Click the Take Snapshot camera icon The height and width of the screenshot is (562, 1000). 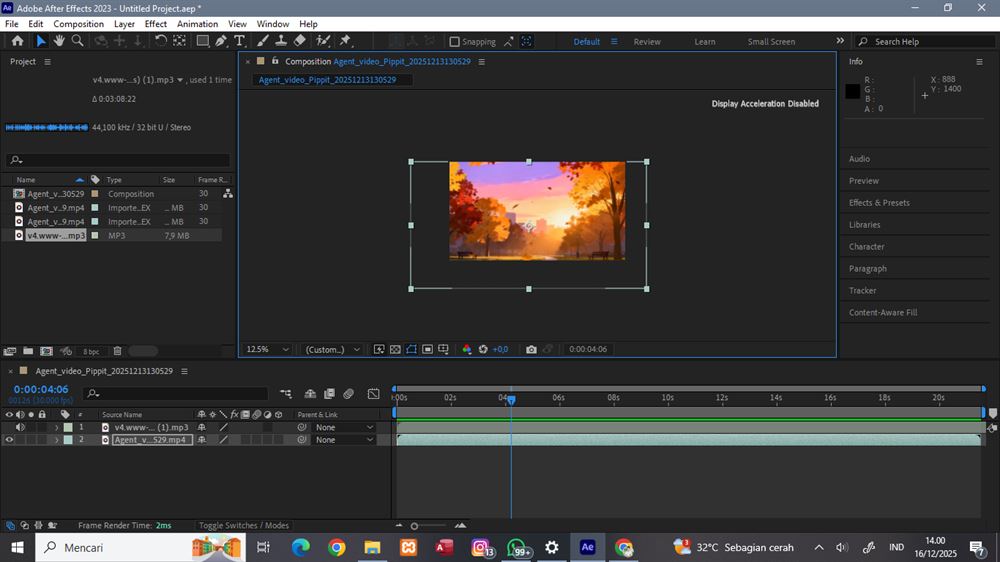[531, 349]
